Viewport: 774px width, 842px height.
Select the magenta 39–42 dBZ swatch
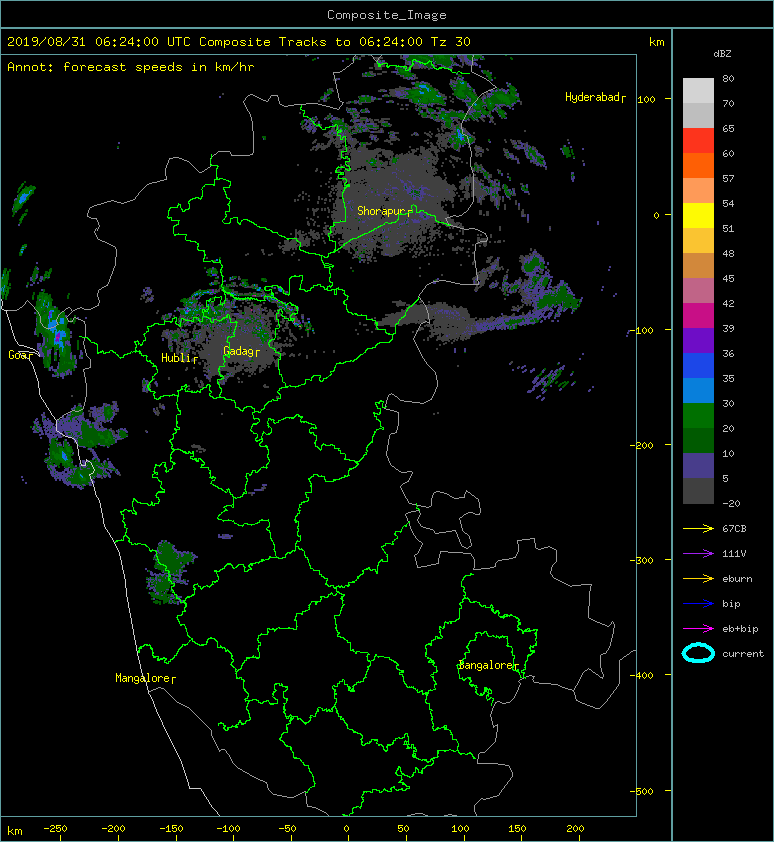698,315
